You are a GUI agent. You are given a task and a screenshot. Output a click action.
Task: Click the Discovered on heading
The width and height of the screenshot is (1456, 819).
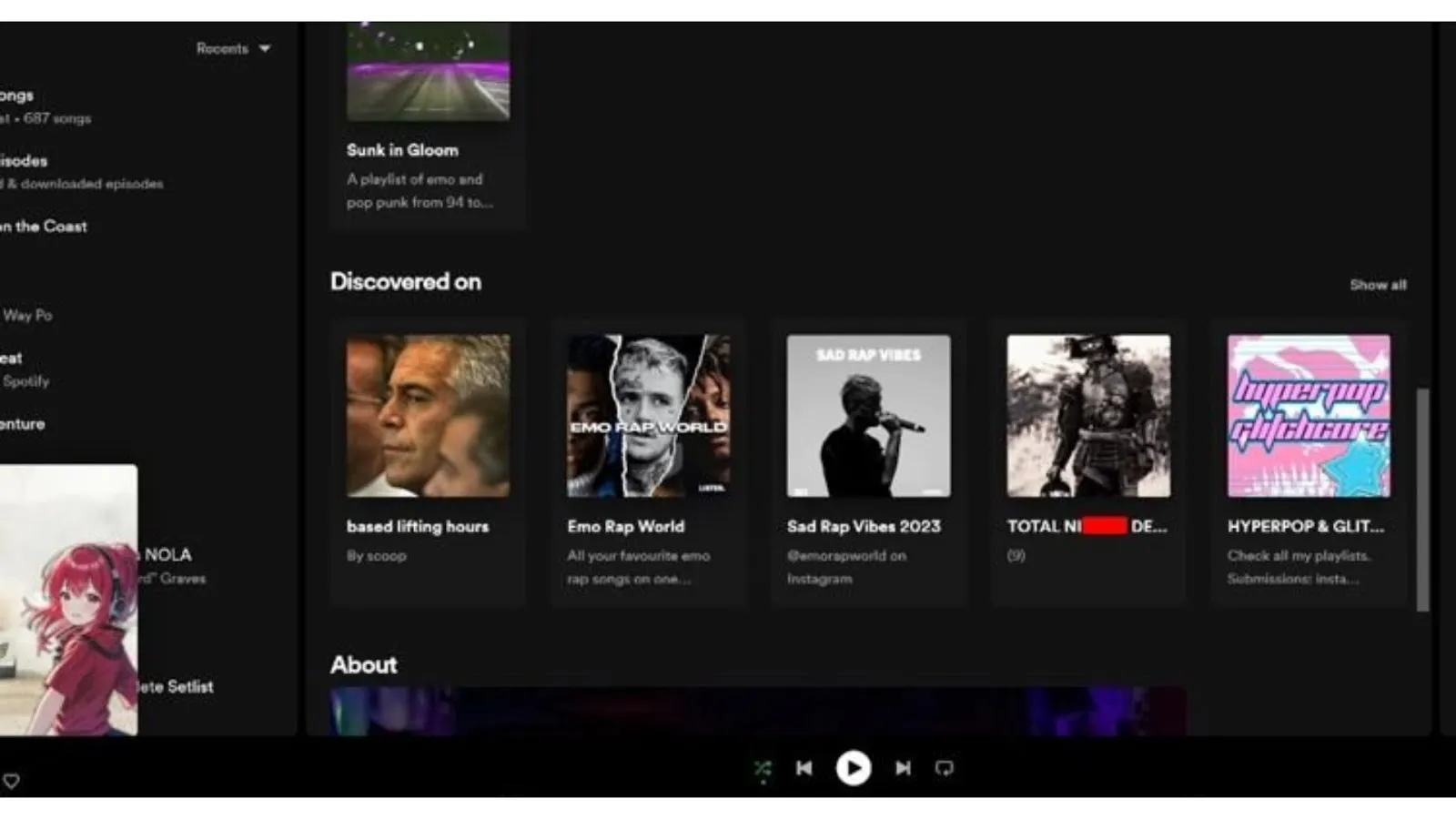click(406, 282)
